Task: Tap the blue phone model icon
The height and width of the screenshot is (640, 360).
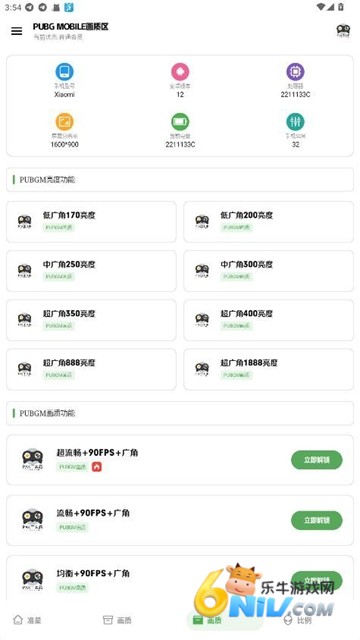Action: pyautogui.click(x=64, y=72)
